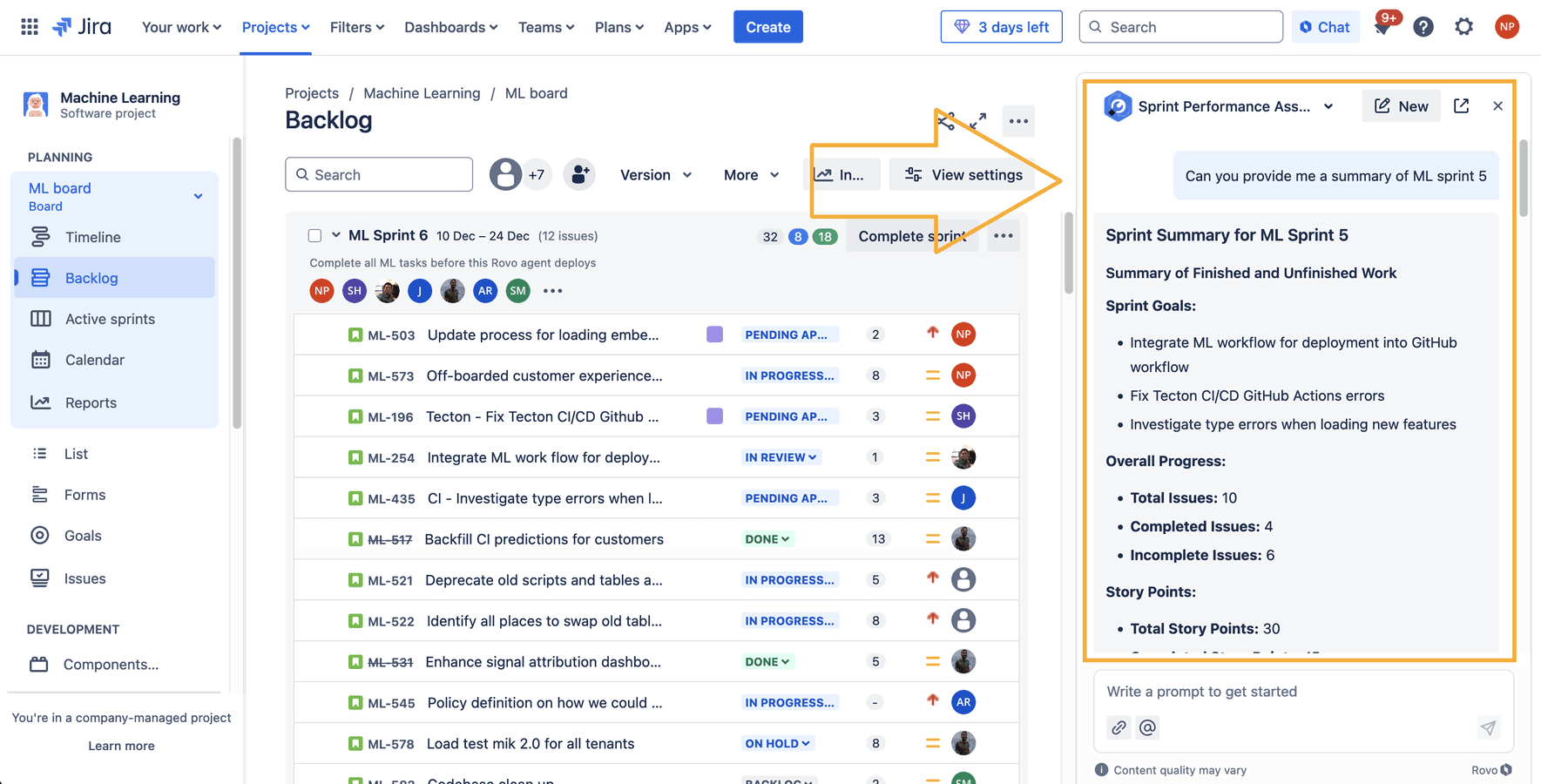Open the notifications bell with 9+ badge
This screenshot has height=784, width=1541.
point(1382,27)
